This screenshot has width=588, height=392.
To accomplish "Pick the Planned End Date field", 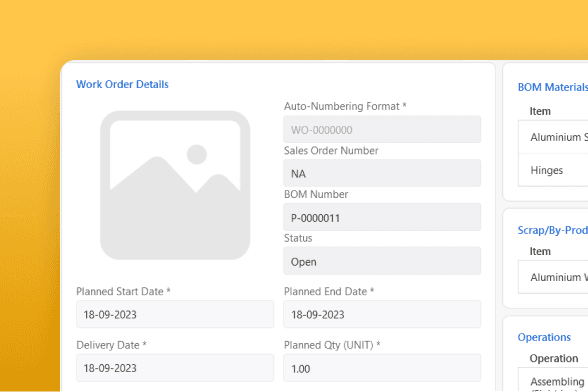I will [x=382, y=314].
